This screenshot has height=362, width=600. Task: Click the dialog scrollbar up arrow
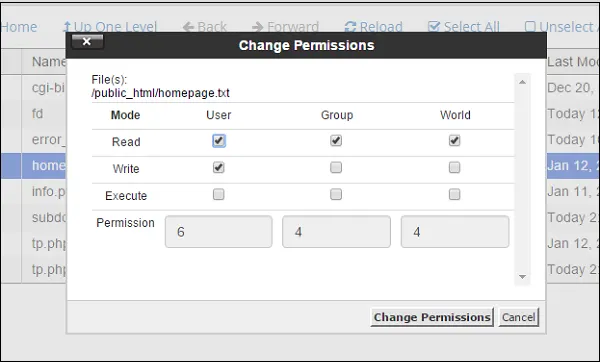tap(522, 82)
